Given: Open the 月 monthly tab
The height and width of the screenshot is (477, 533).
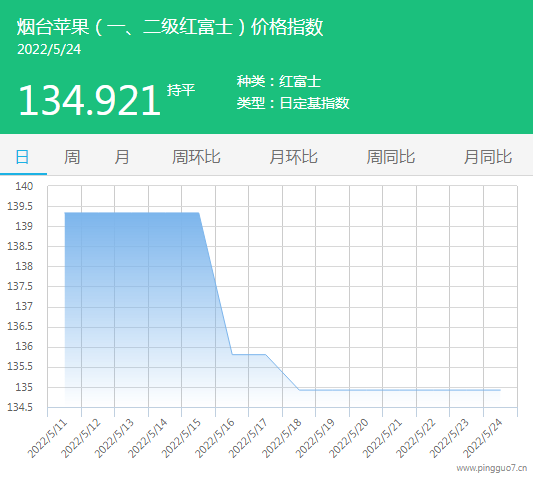Looking at the screenshot, I should coord(122,157).
